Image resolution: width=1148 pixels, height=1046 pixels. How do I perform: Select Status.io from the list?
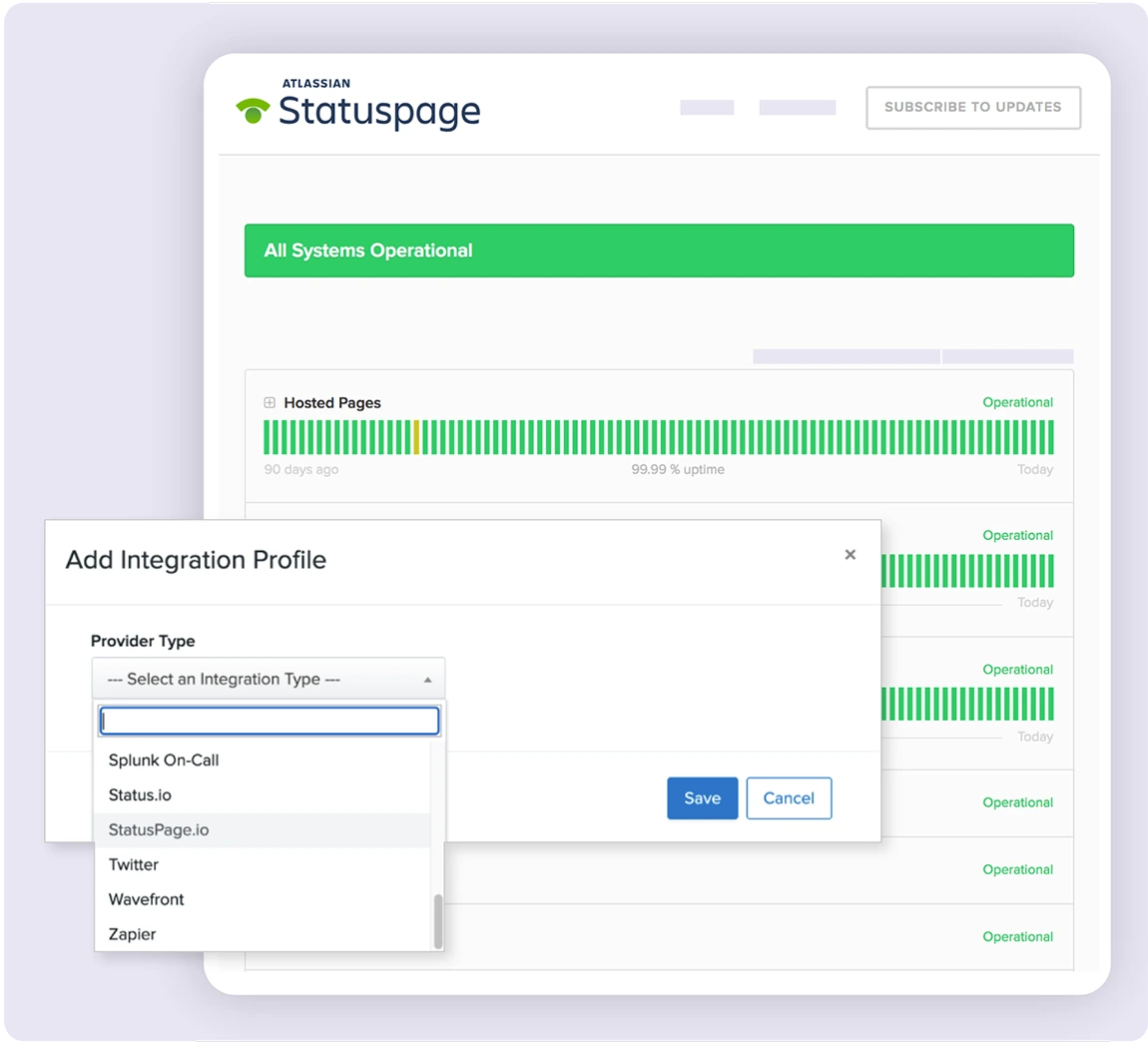(263, 794)
